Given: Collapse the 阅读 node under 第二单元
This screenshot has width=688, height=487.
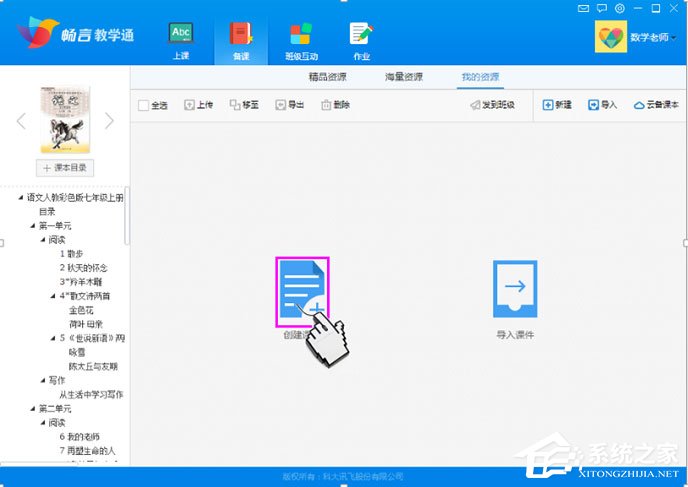Looking at the screenshot, I should [x=43, y=423].
